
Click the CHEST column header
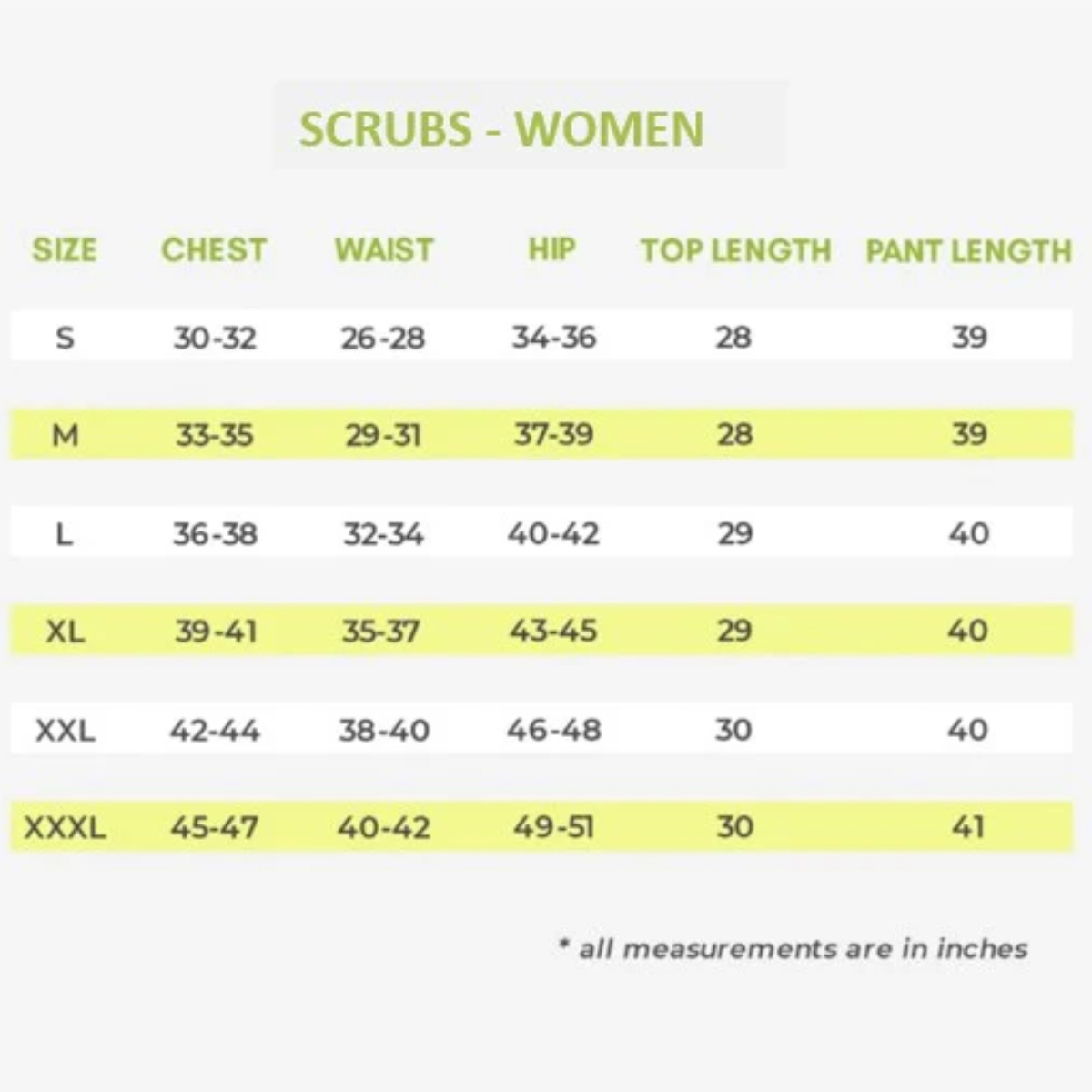pyautogui.click(x=214, y=250)
